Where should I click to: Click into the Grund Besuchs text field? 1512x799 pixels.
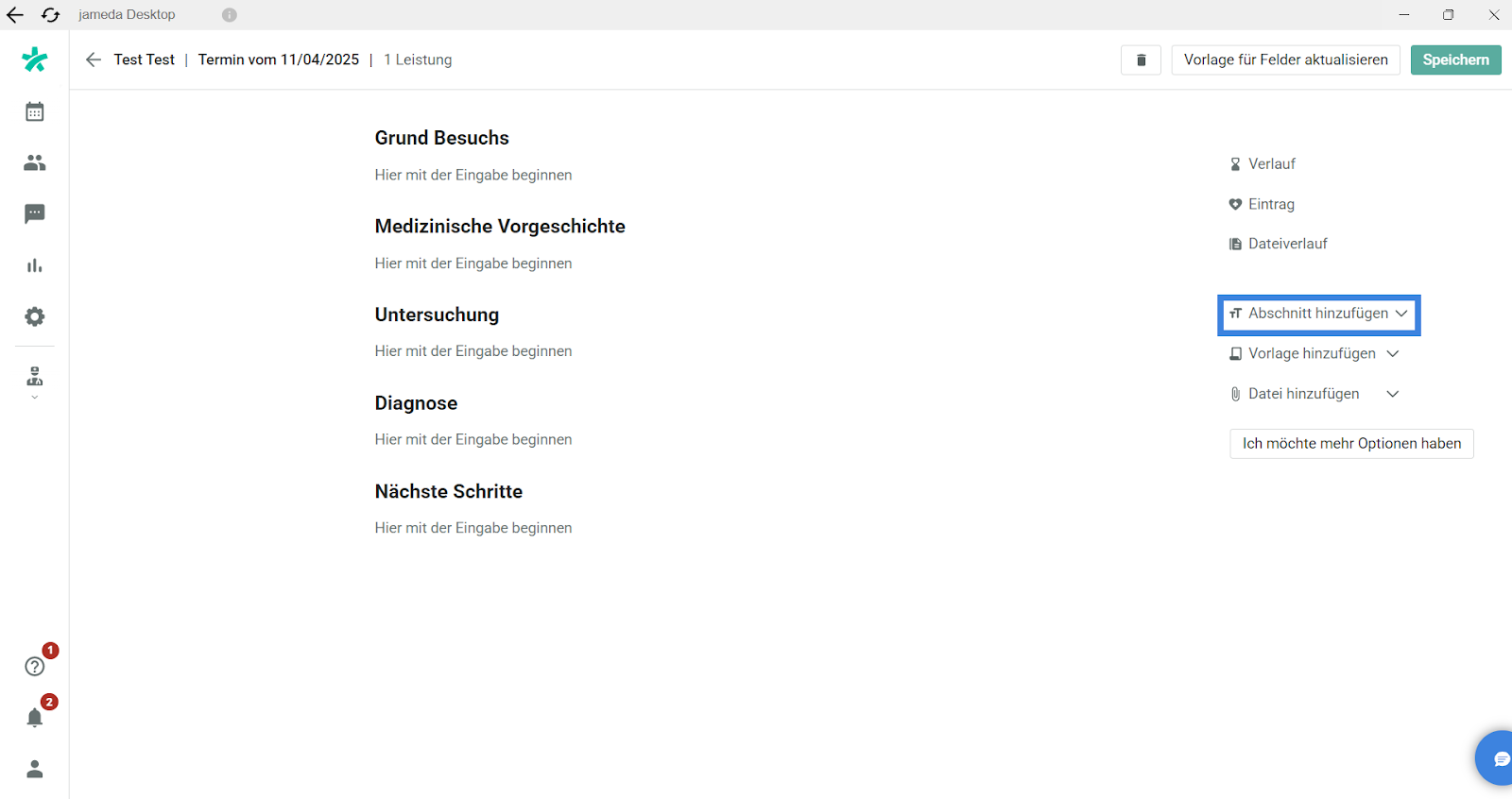[473, 175]
